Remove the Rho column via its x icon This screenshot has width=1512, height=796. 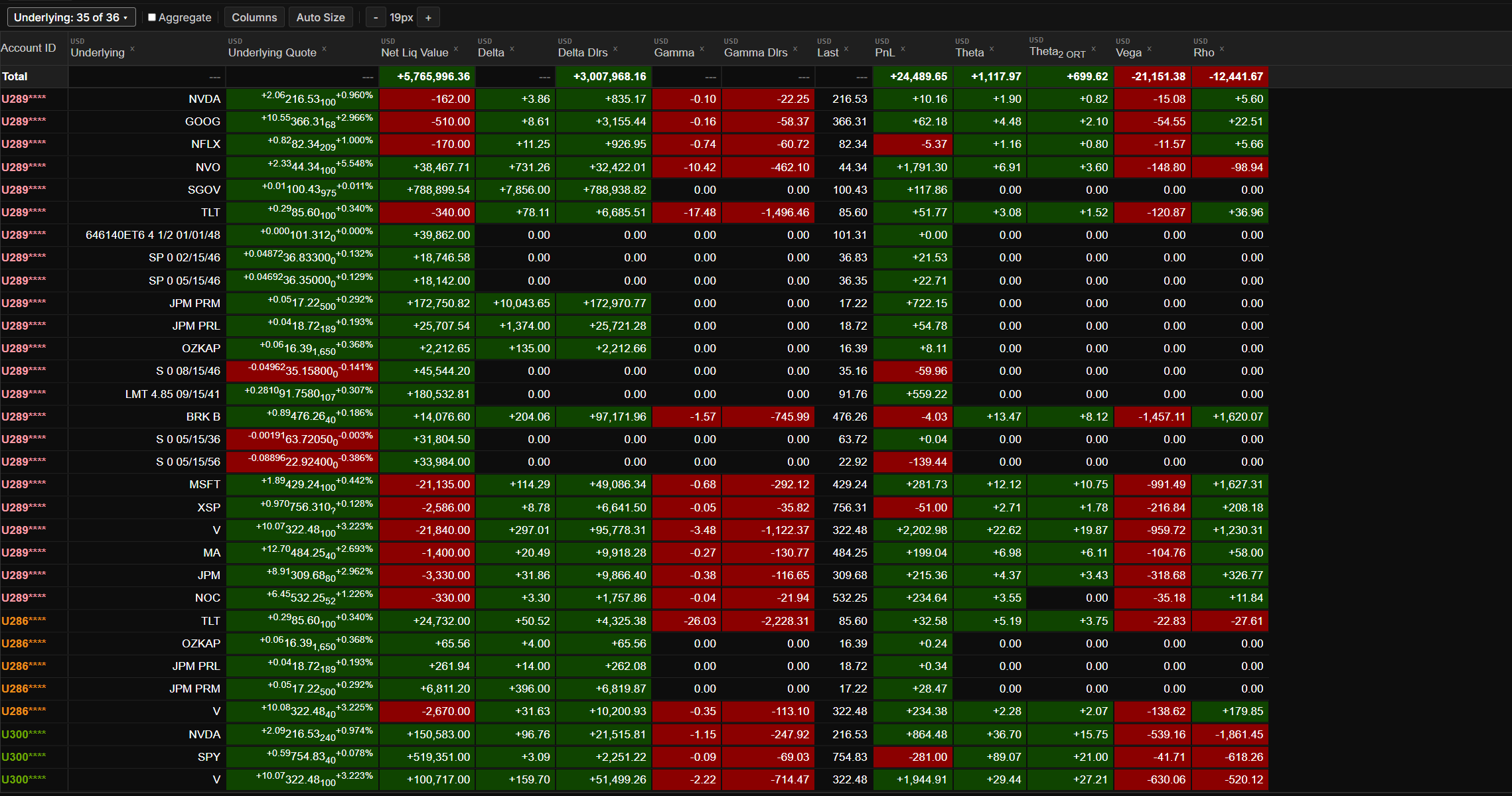[1222, 48]
